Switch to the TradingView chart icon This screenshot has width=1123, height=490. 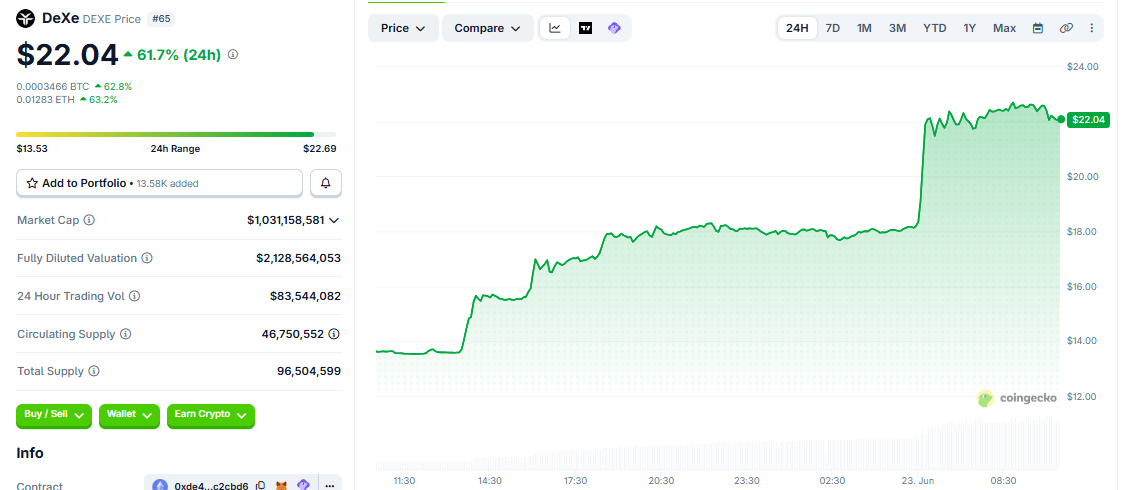(585, 28)
